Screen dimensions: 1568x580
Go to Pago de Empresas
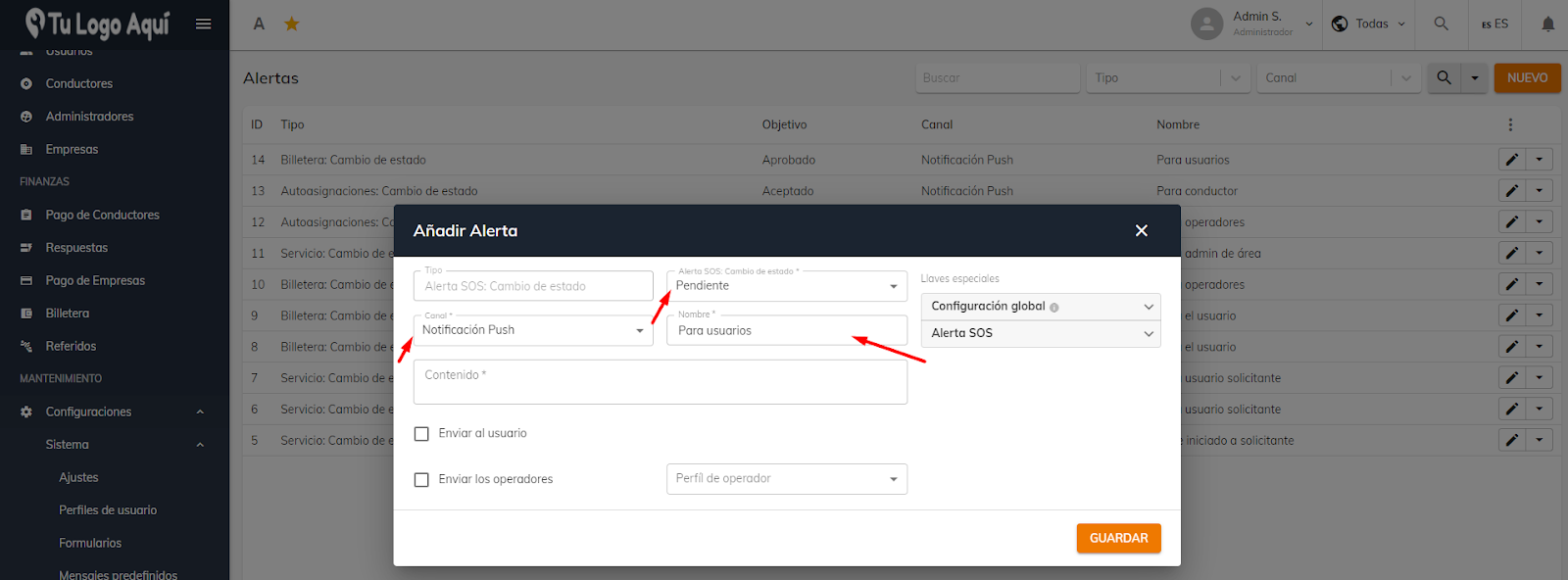(x=95, y=280)
